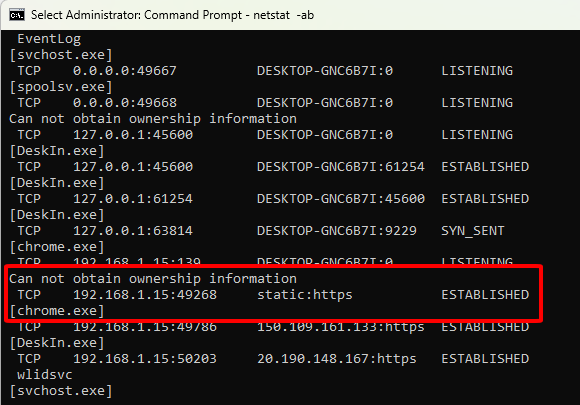Image resolution: width=580 pixels, height=405 pixels.
Task: Click foreign address 'static:https'
Action: 305,295
